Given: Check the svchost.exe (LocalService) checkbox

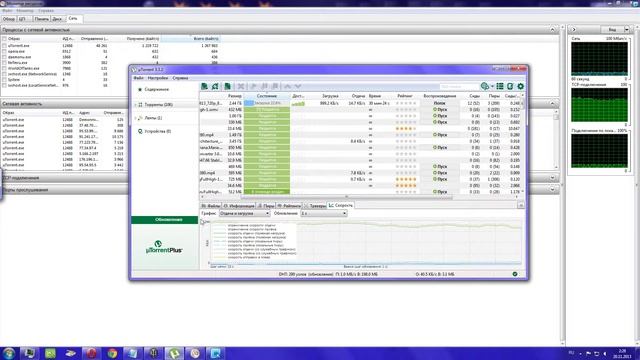Looking at the screenshot, I should click(x=4, y=85).
